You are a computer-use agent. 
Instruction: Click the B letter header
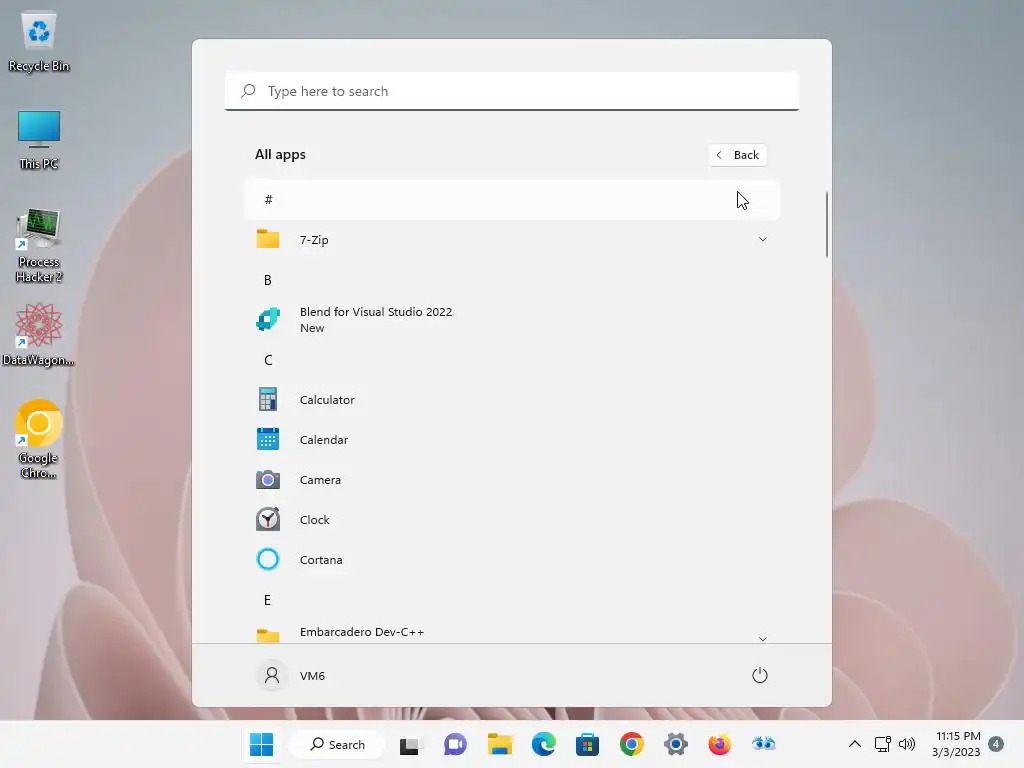coord(267,280)
